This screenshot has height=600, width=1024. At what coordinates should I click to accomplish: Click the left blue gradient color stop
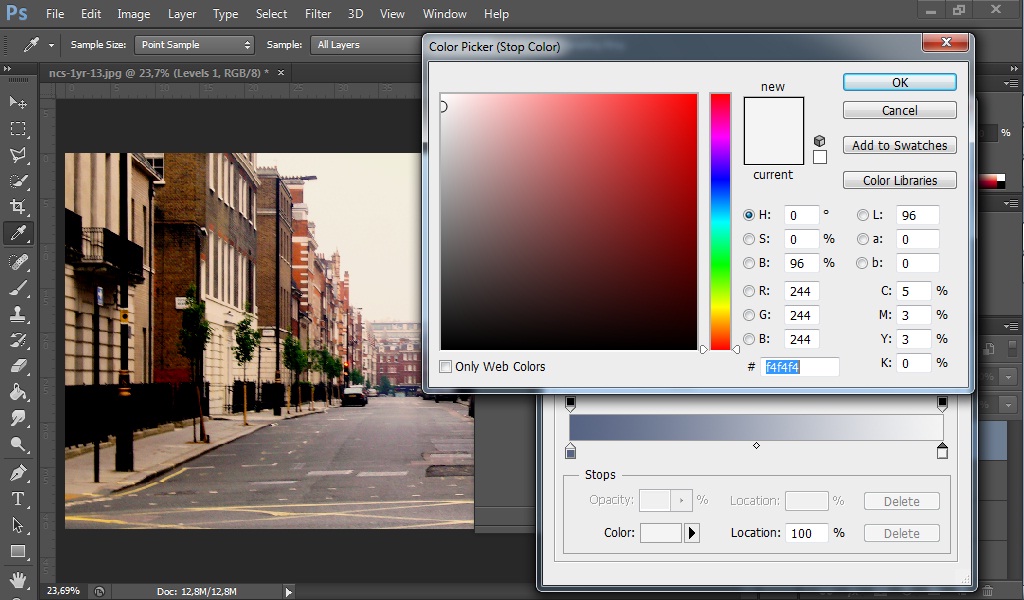pos(570,453)
